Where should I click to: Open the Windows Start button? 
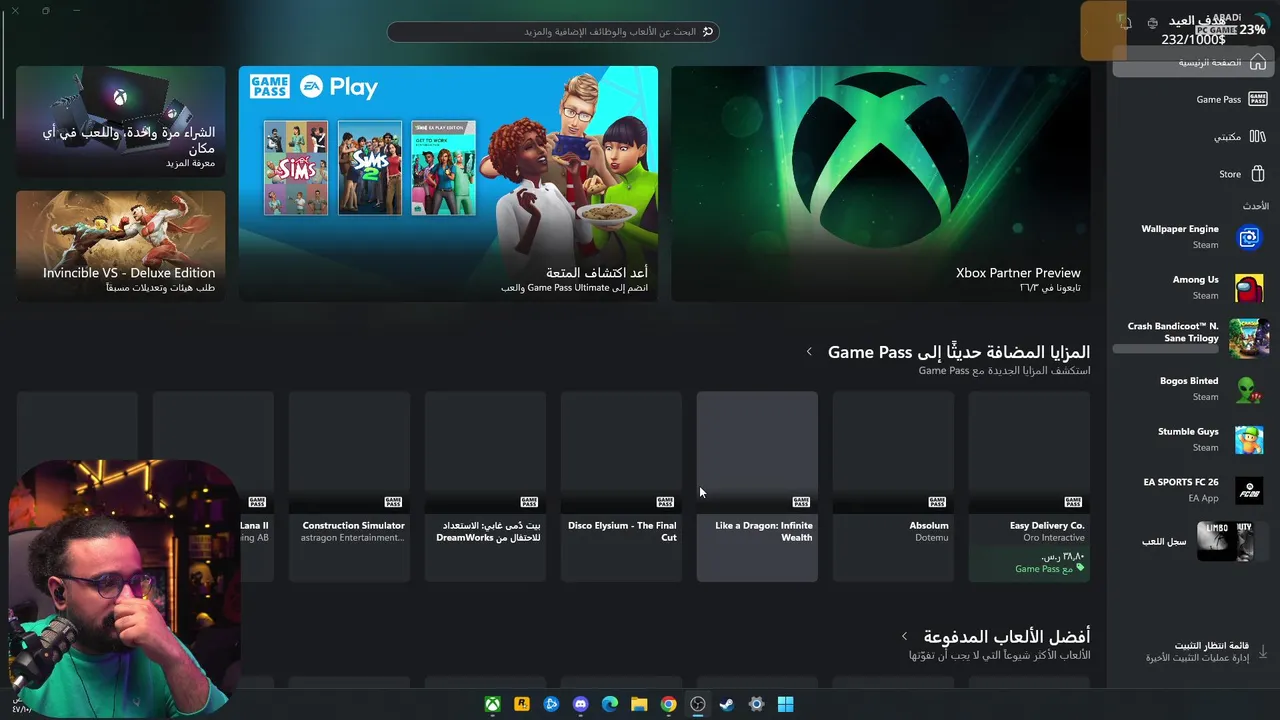click(x=785, y=704)
